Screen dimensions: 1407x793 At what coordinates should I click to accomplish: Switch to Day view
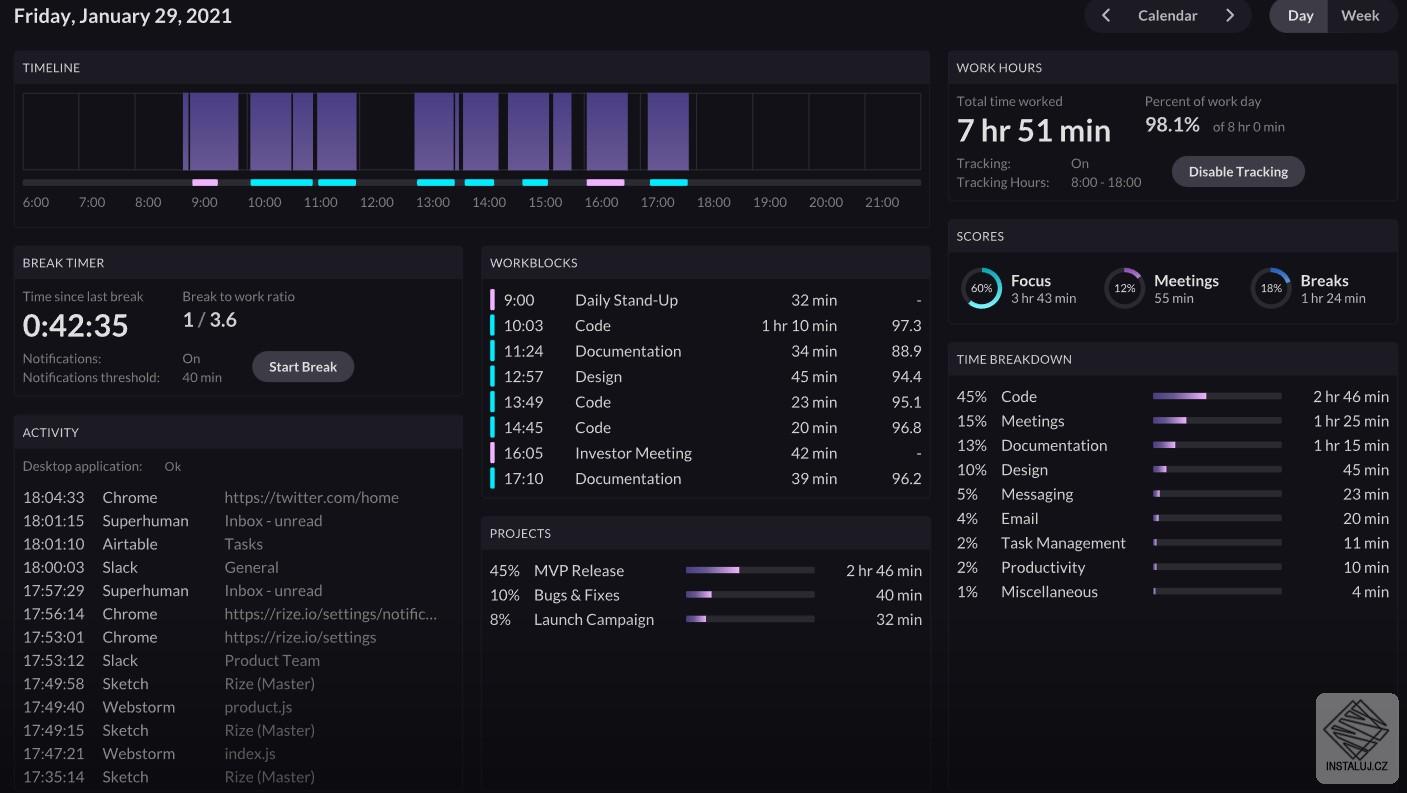pos(1300,16)
